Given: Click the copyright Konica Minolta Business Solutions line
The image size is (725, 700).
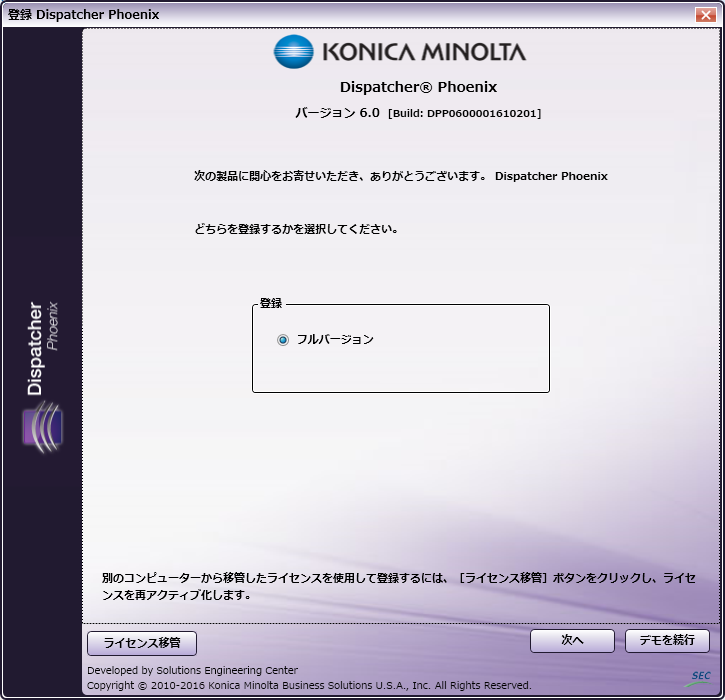Looking at the screenshot, I should coord(309,685).
